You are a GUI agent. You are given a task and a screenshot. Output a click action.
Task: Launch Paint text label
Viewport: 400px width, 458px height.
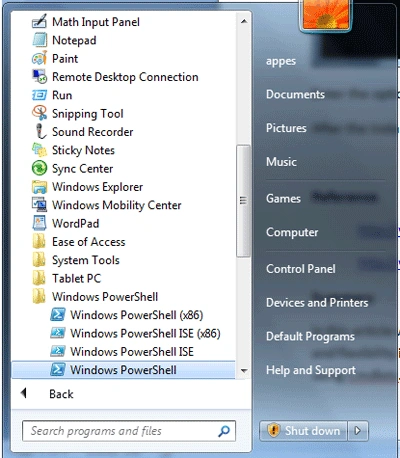coord(65,59)
